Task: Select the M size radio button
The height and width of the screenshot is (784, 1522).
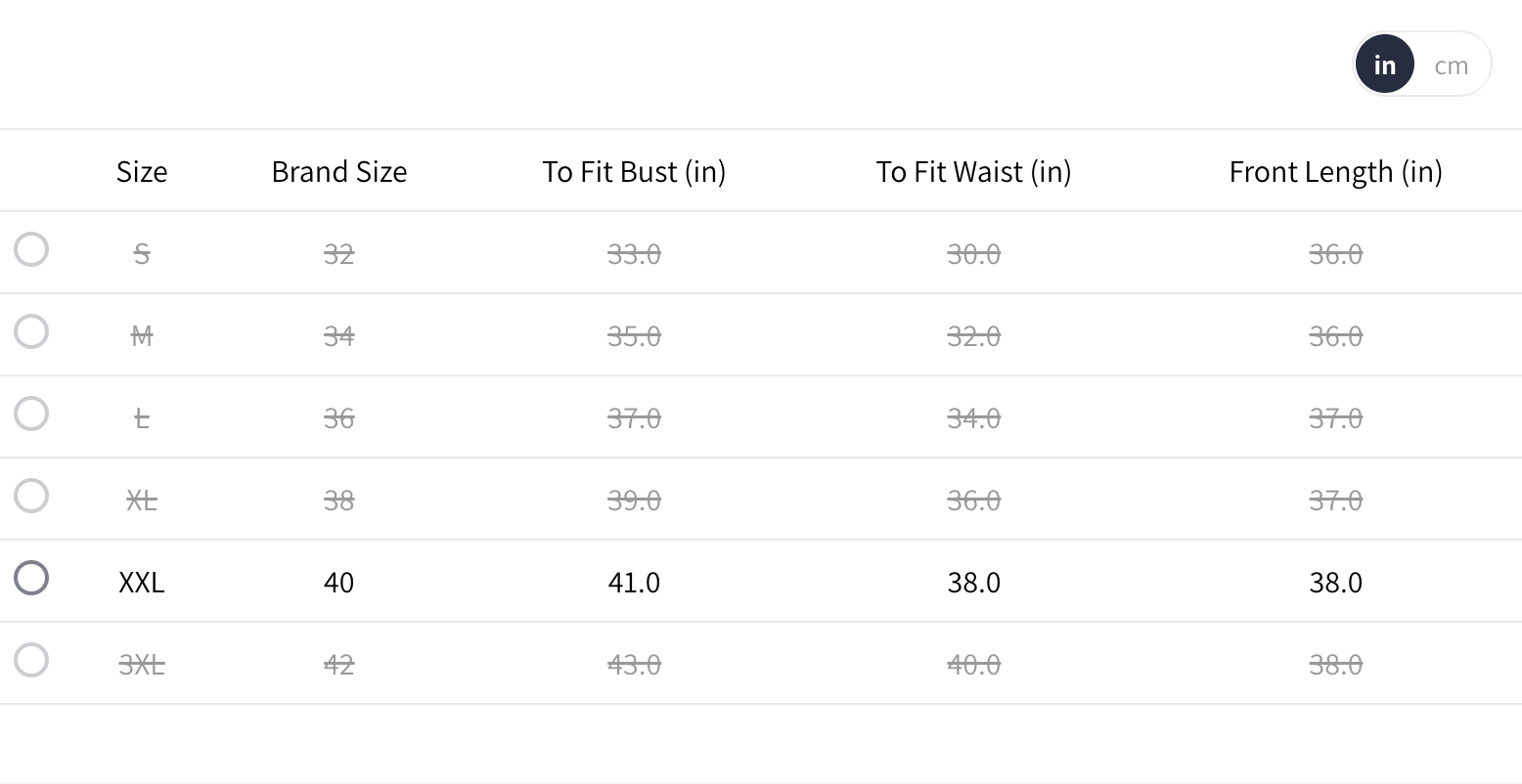Action: (31, 331)
